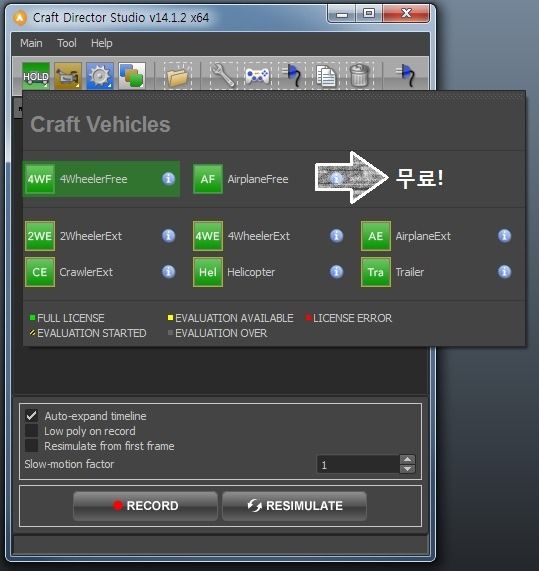This screenshot has height=571, width=539.
Task: Open the Tool menu
Action: click(67, 43)
